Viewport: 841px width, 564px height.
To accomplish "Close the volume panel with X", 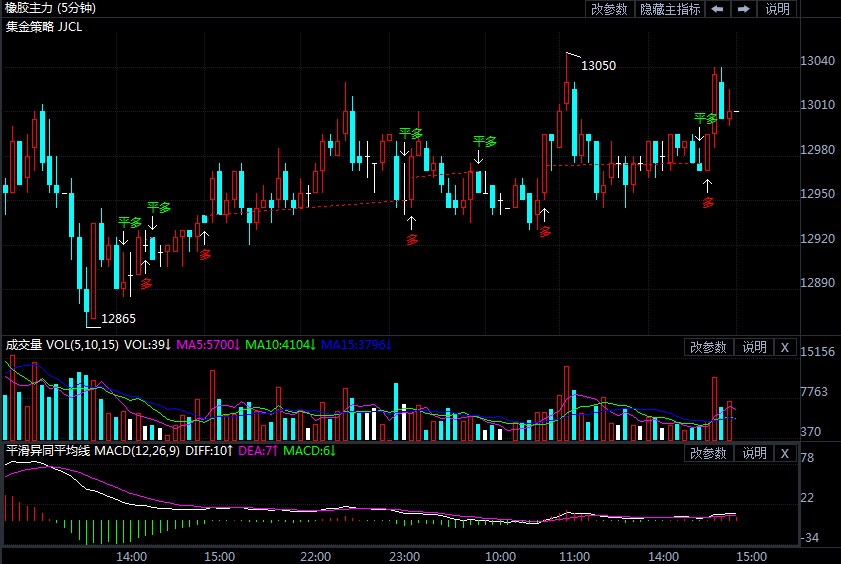I will pos(784,347).
